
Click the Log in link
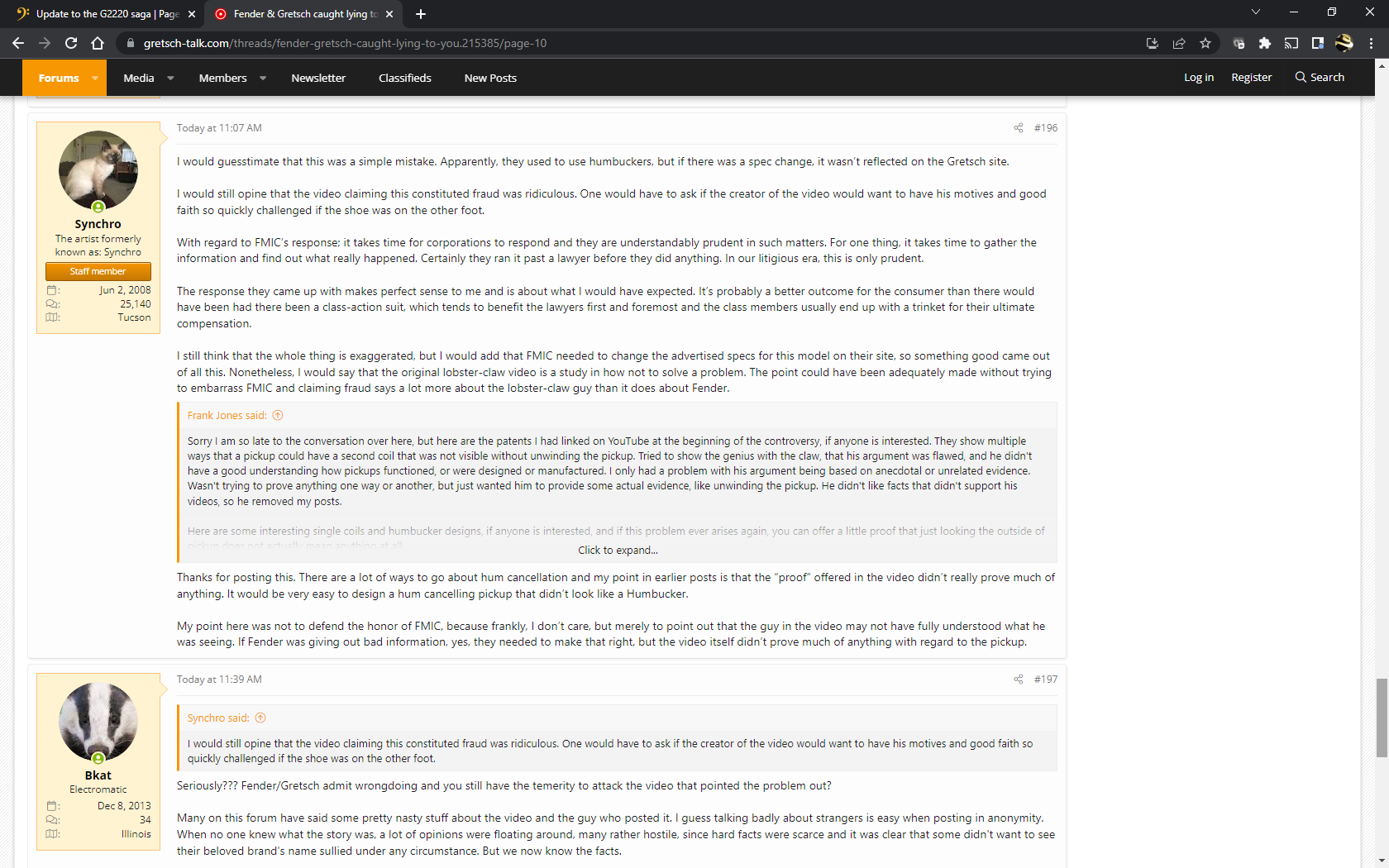(x=1199, y=77)
